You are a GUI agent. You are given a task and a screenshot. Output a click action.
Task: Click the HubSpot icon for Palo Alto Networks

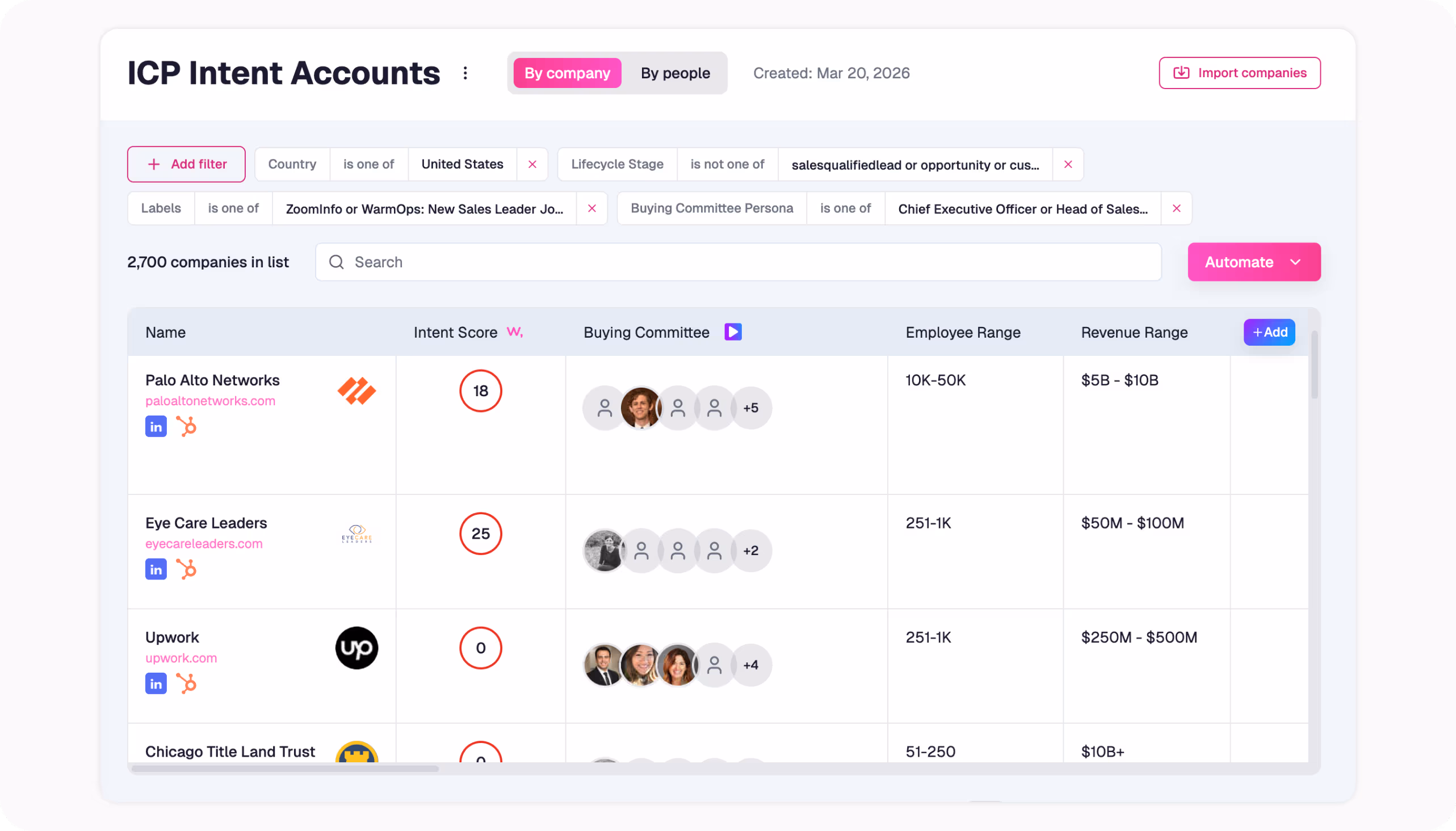[x=187, y=426]
